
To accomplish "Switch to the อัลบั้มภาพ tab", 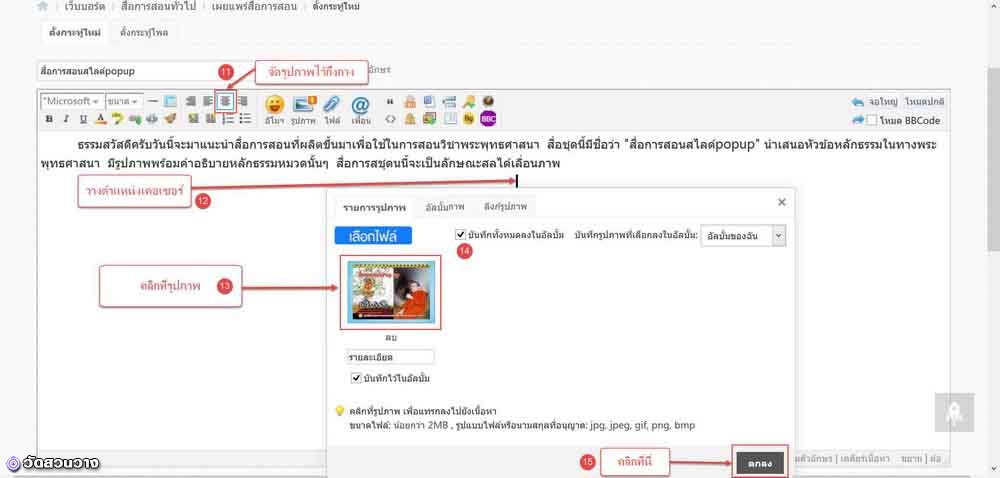I will (x=443, y=207).
